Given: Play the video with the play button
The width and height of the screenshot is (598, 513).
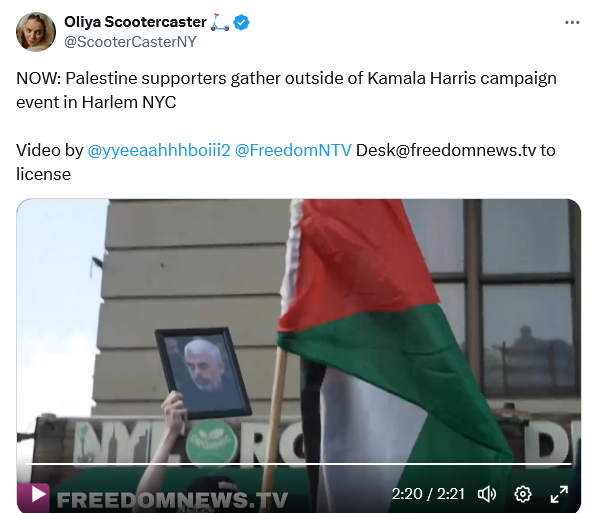Looking at the screenshot, I should tap(38, 494).
